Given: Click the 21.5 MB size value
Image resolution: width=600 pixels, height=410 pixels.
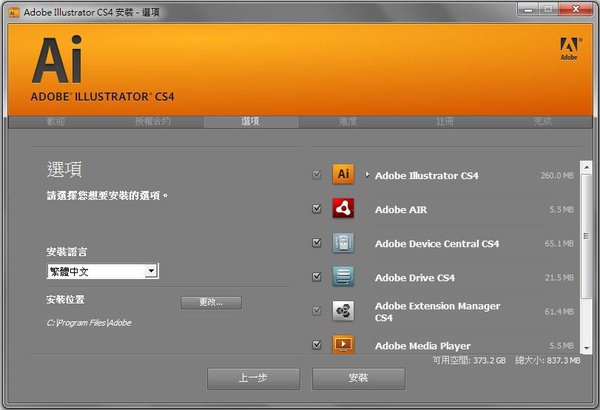Looking at the screenshot, I should tap(559, 277).
